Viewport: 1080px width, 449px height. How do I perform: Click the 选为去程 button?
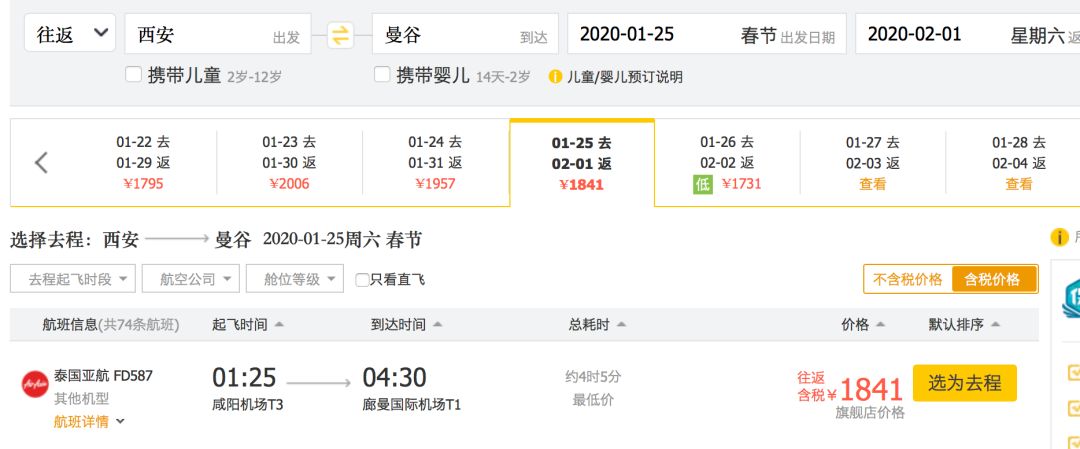pyautogui.click(x=964, y=383)
